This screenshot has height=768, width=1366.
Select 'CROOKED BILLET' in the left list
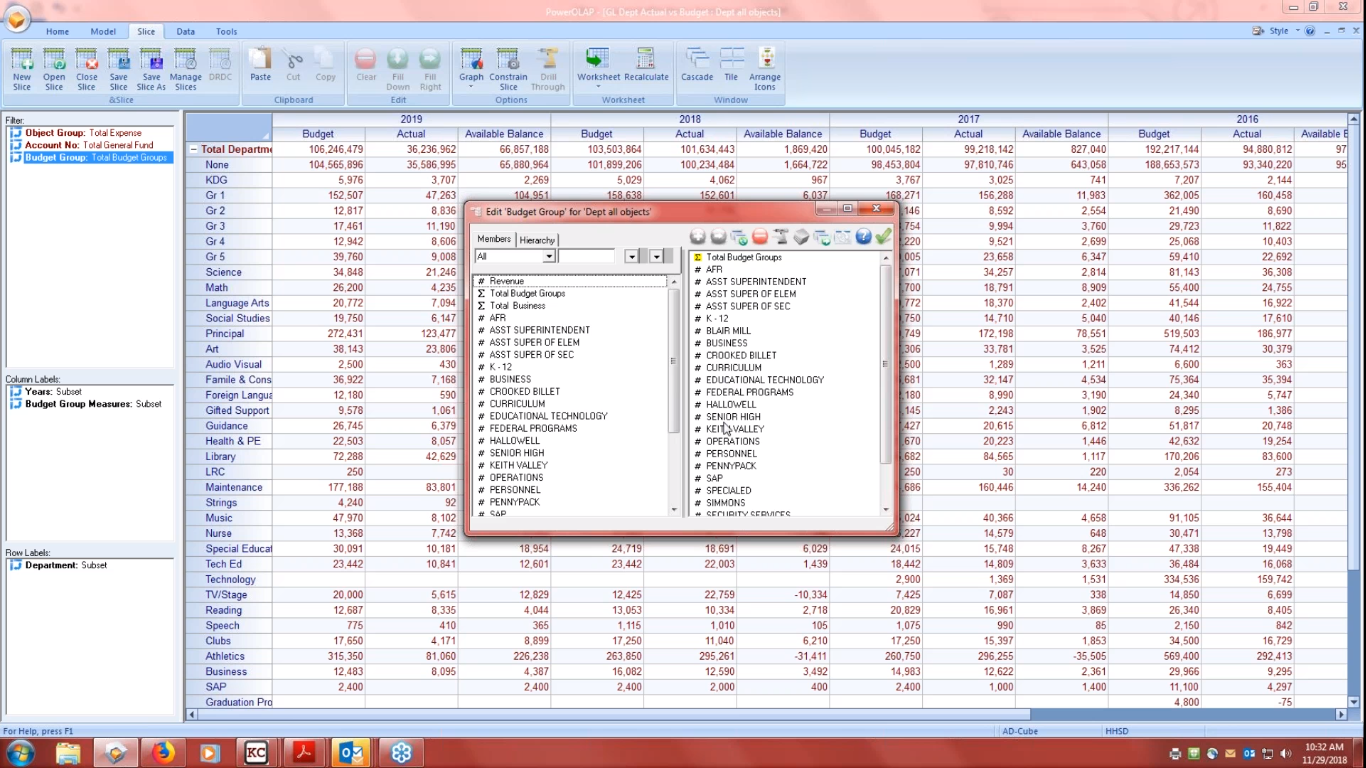(524, 392)
